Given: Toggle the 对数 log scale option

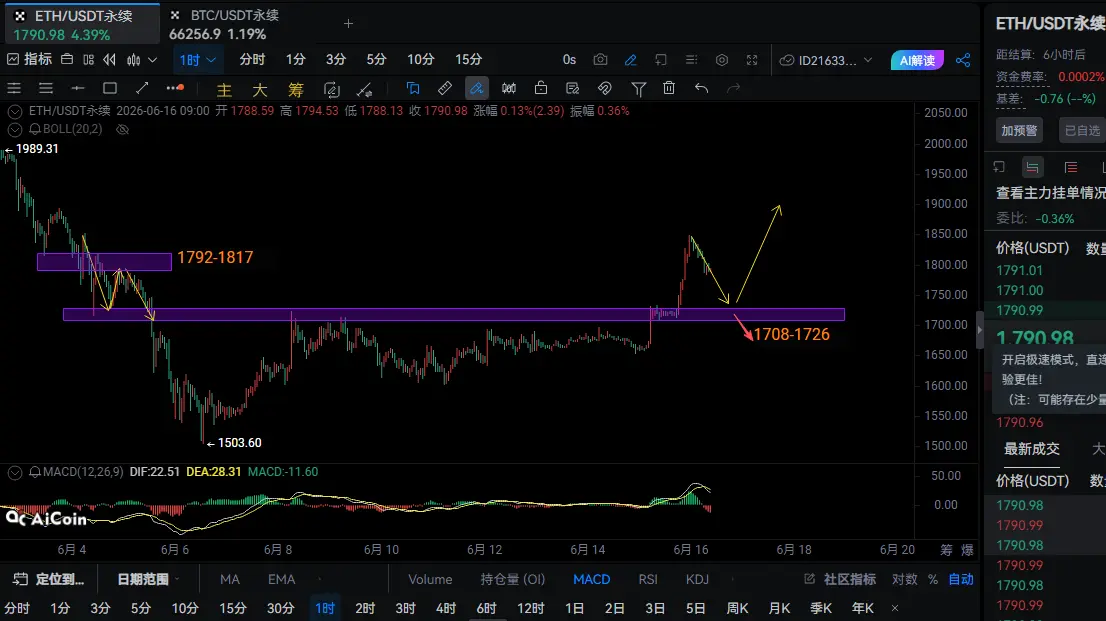Looking at the screenshot, I should pos(904,579).
